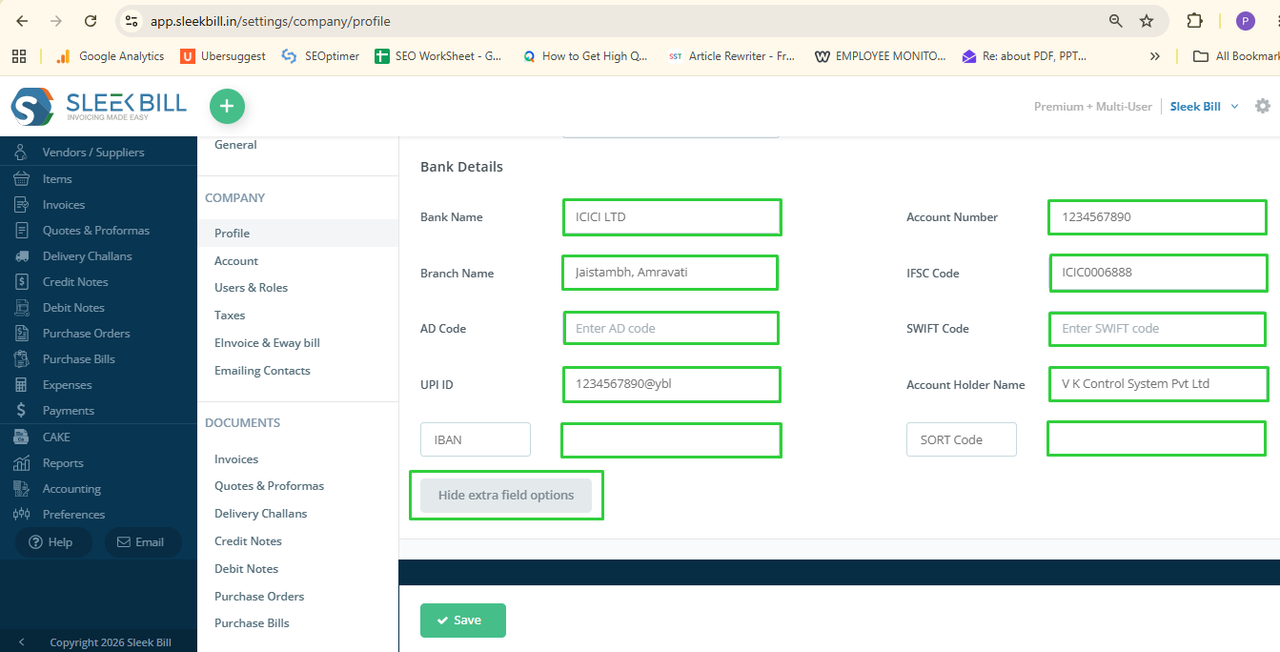Image resolution: width=1280 pixels, height=652 pixels.
Task: Click the Bank Name input field
Action: [672, 217]
